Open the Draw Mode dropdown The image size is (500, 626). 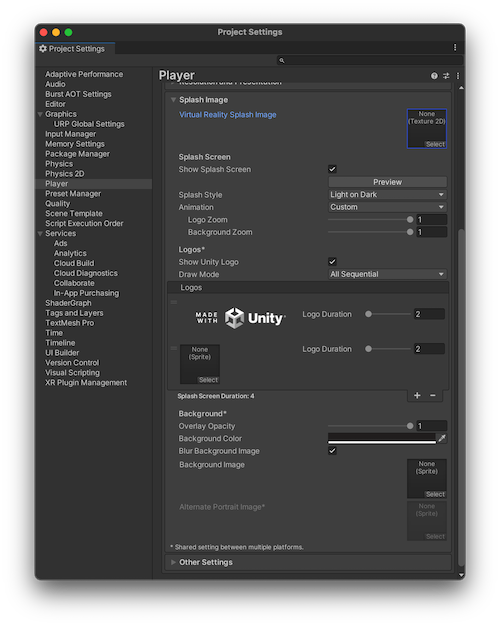coord(387,274)
